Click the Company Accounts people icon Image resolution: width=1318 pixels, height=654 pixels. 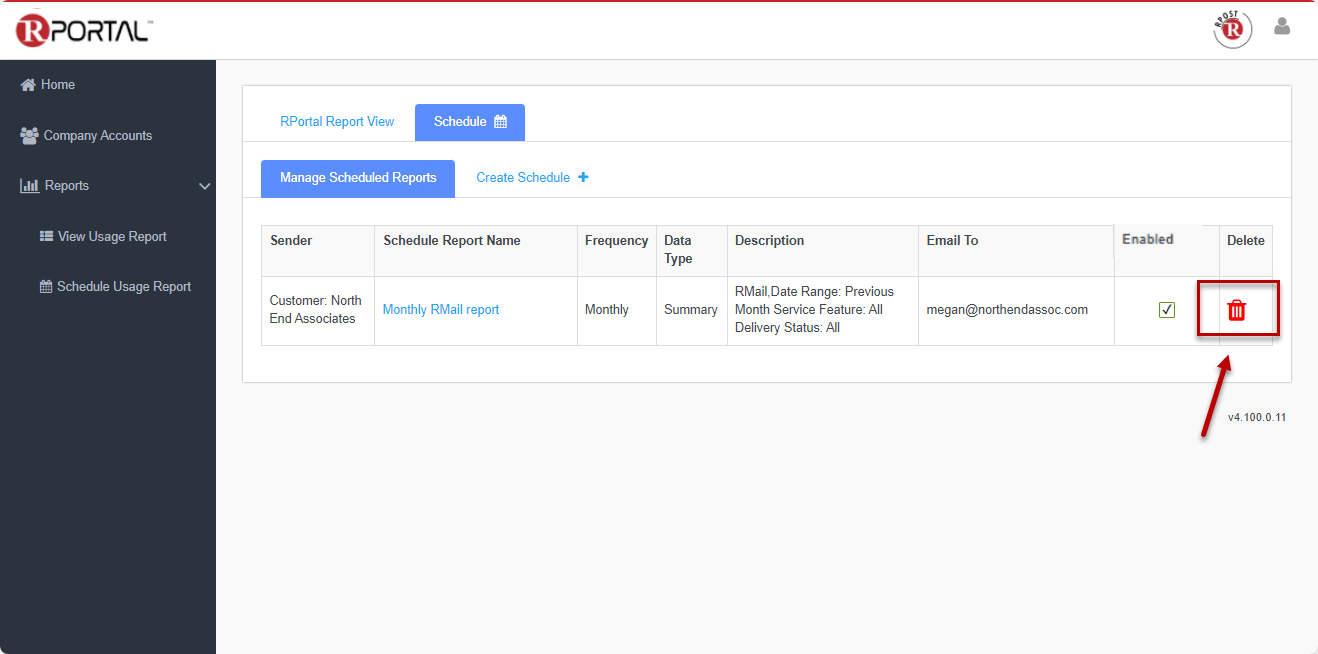(x=29, y=136)
